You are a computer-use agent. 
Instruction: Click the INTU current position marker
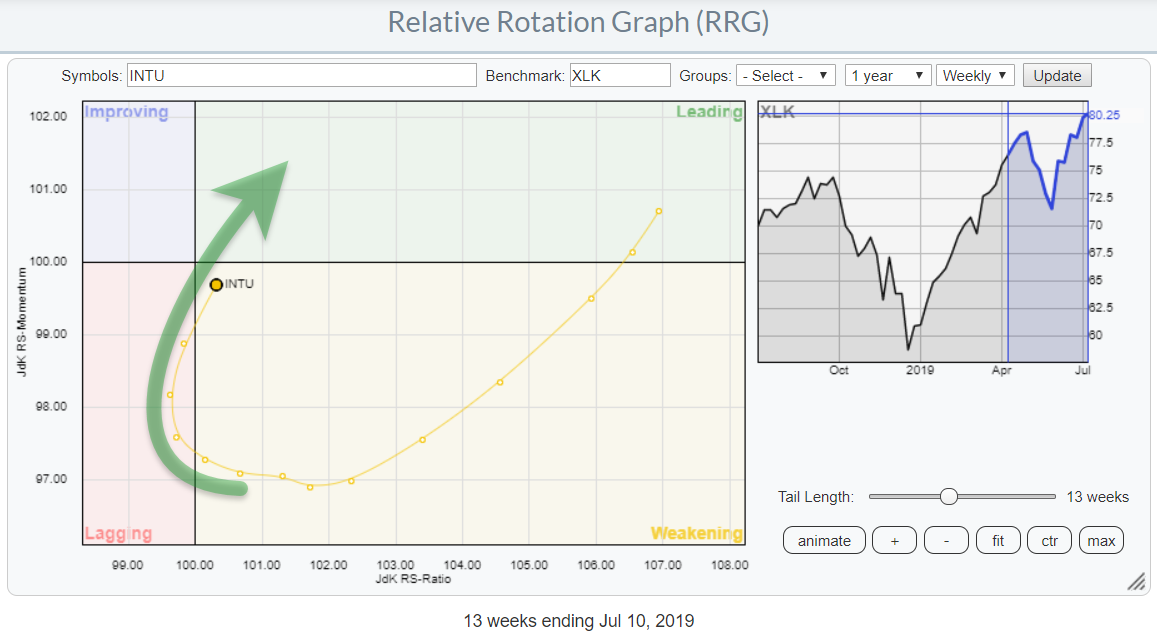(216, 284)
